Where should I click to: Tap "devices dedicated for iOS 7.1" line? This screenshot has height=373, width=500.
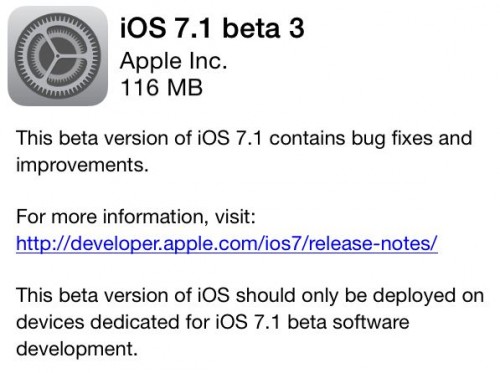point(148,322)
